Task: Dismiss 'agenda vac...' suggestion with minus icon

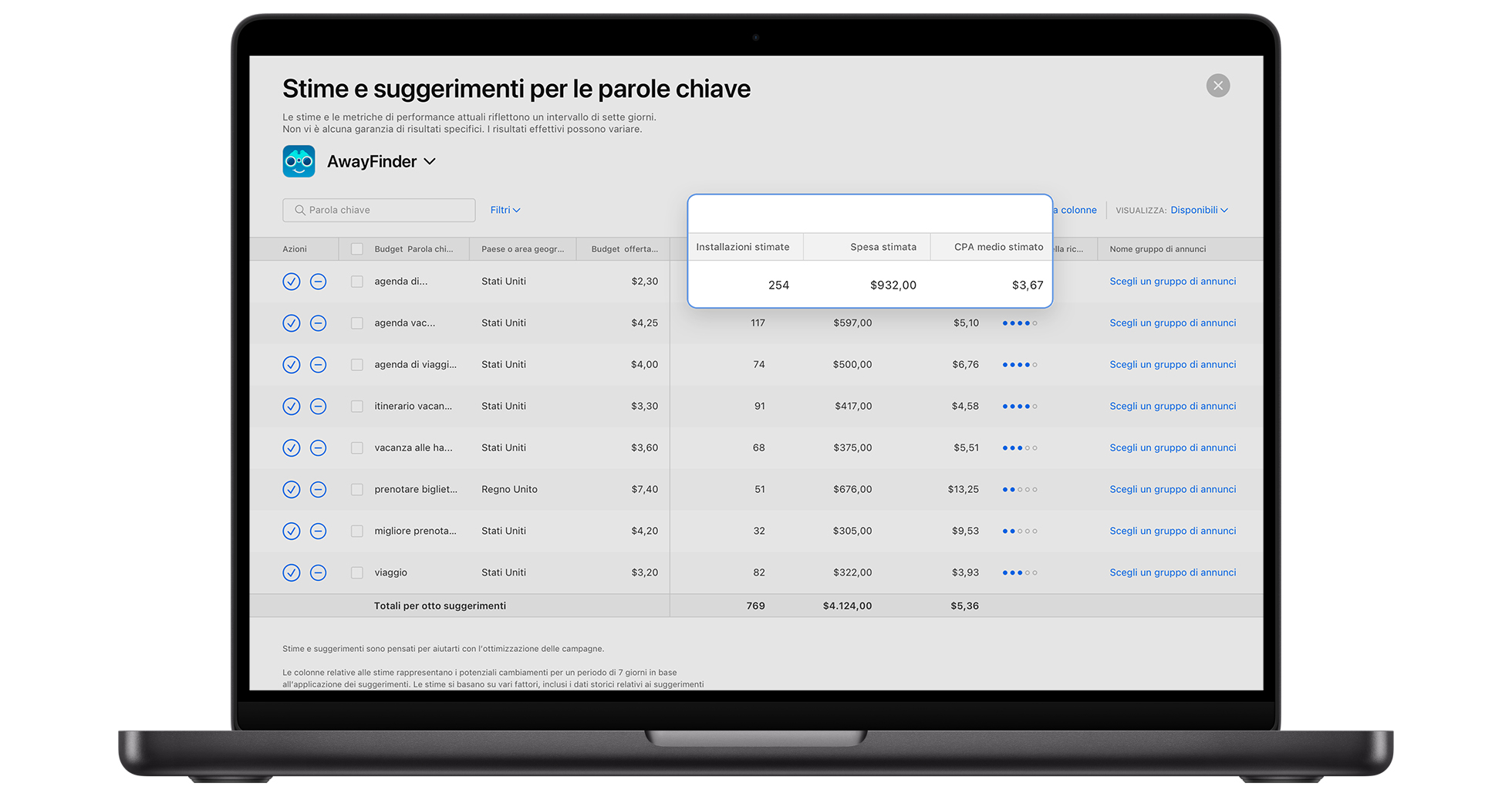Action: (318, 323)
